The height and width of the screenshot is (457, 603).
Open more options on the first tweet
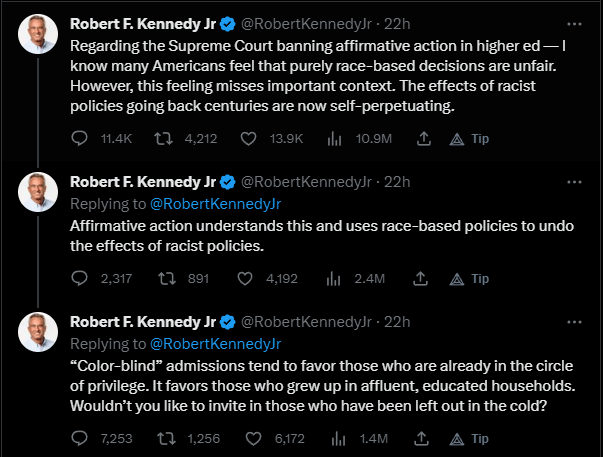tap(573, 22)
